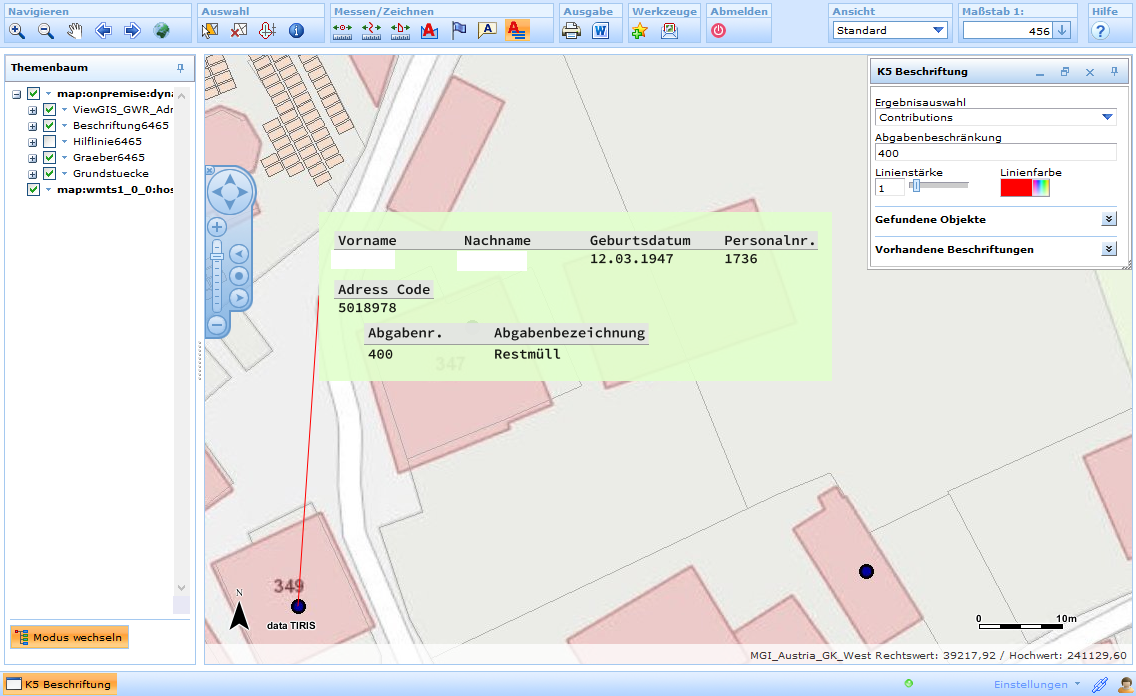Screen dimensions: 1136x696
Task: Click the red Linienfarbe color swatch
Action: [1015, 188]
